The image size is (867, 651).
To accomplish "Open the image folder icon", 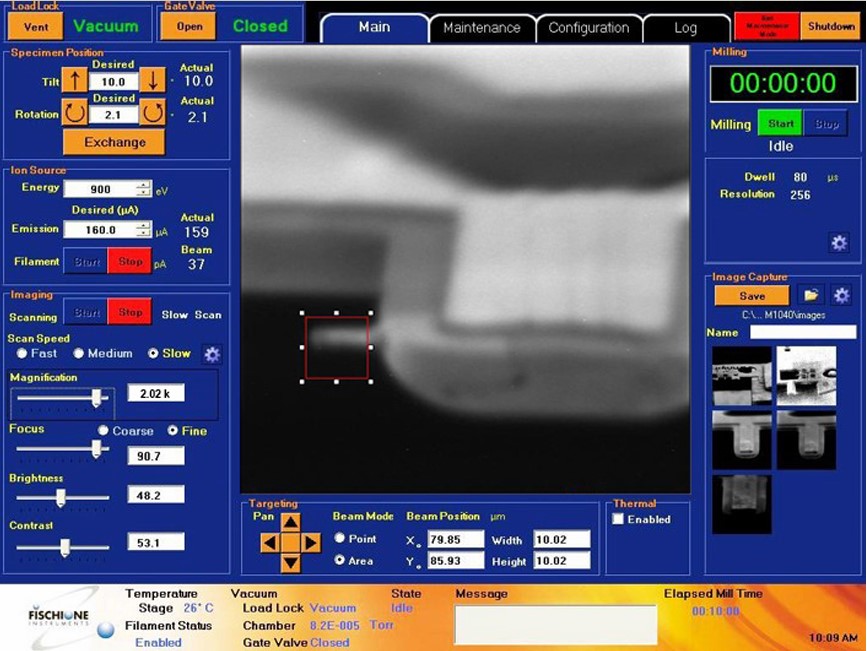I will pos(810,296).
